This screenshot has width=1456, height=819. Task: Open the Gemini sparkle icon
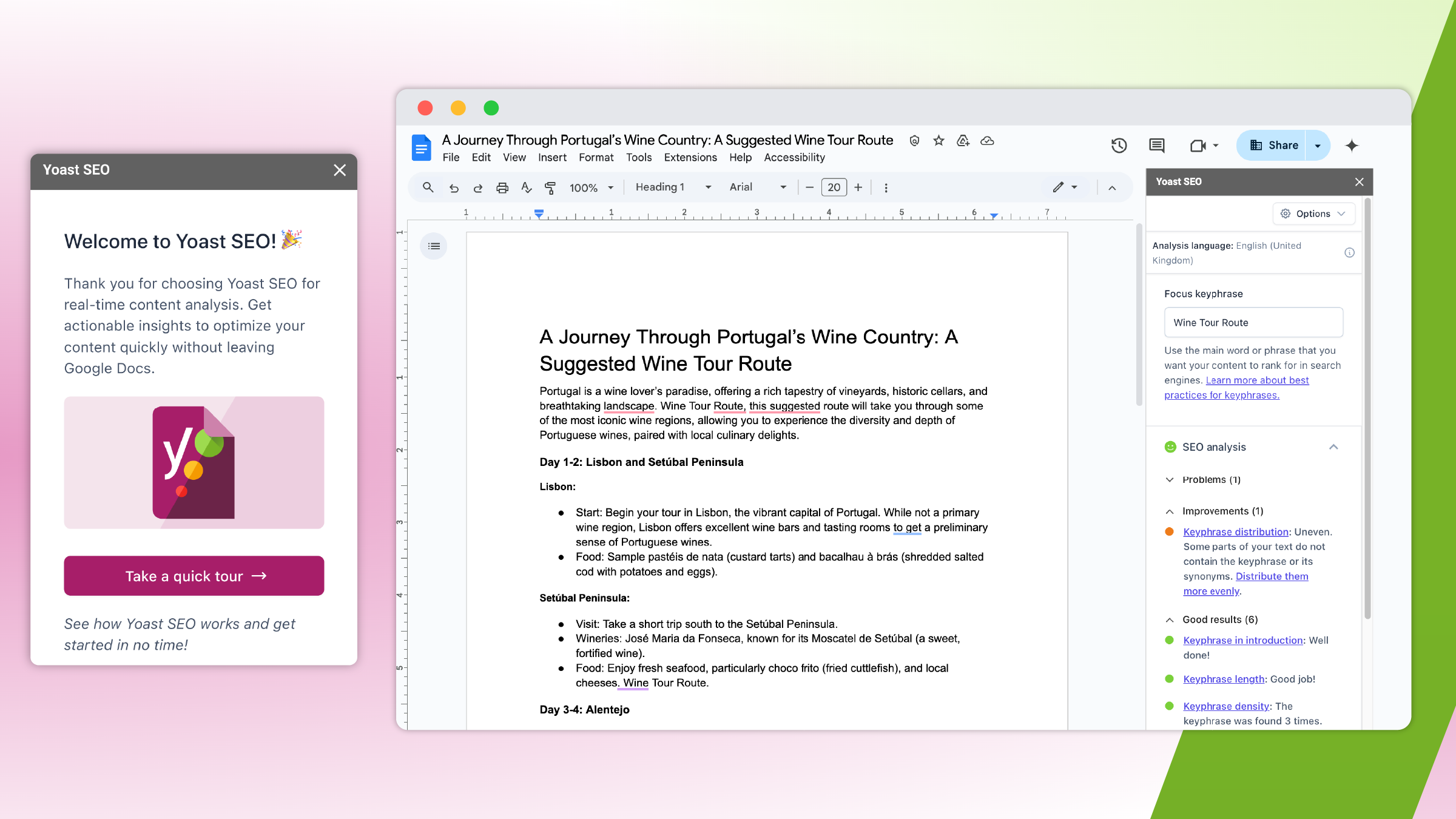tap(1352, 146)
